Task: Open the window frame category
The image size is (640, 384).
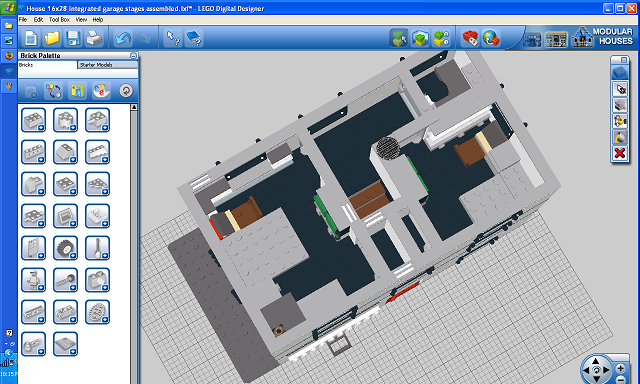Action: (65, 216)
